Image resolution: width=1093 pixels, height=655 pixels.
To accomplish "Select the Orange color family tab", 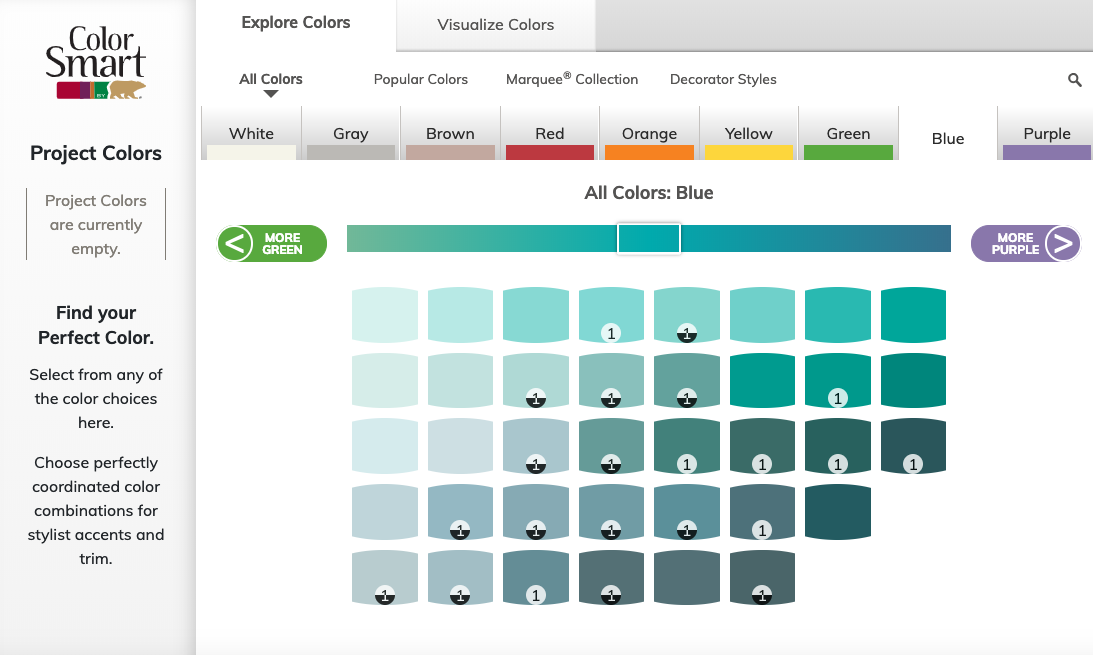I will point(649,134).
